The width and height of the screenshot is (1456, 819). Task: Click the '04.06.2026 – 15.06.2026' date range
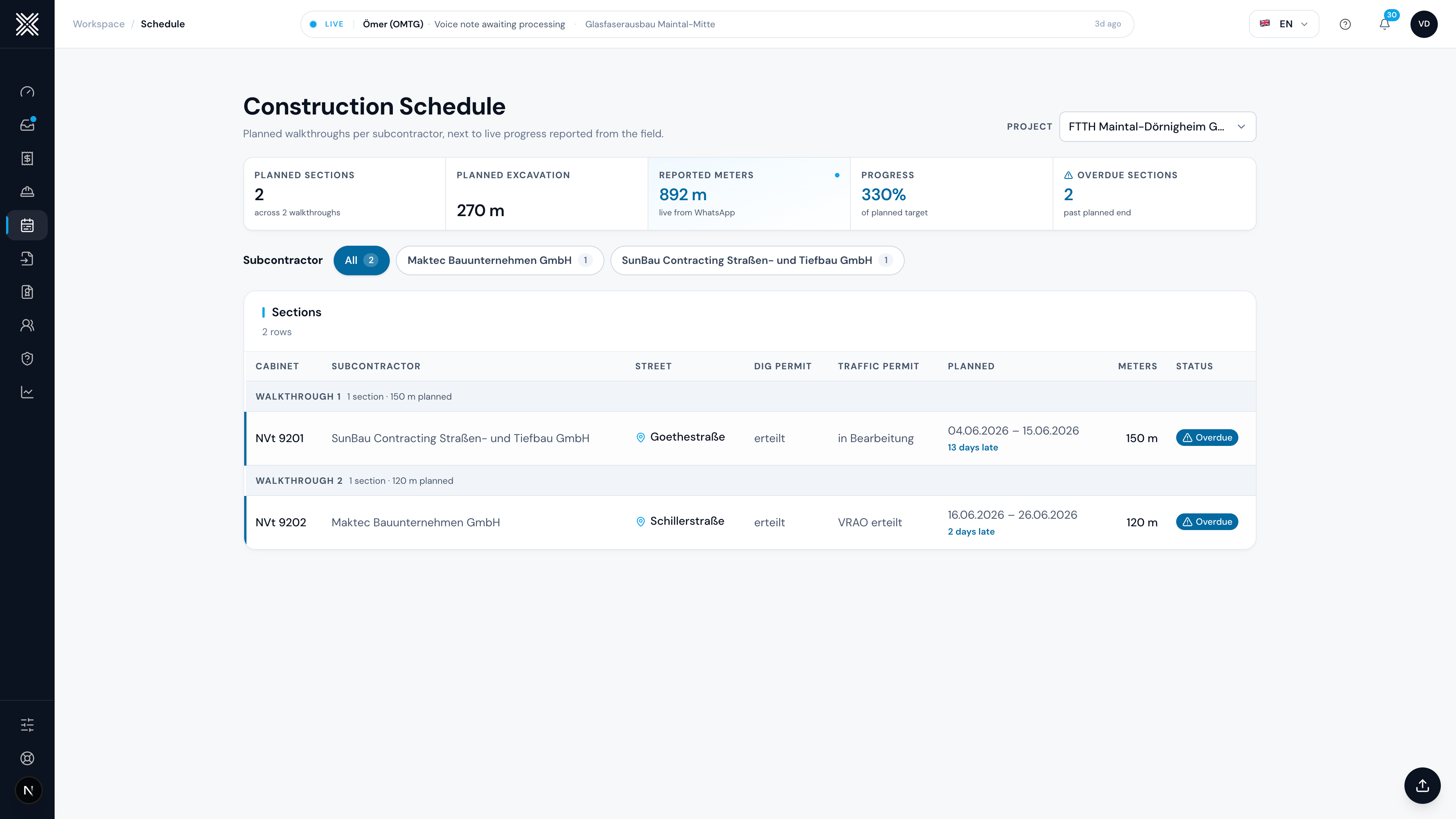pyautogui.click(x=1014, y=431)
